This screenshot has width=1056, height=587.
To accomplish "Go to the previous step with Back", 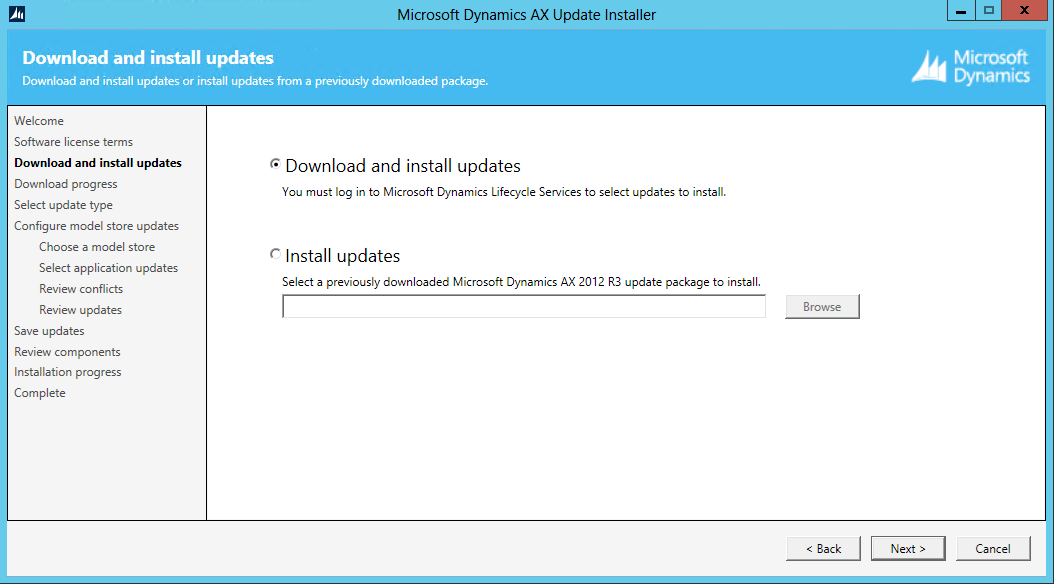I will (x=823, y=549).
